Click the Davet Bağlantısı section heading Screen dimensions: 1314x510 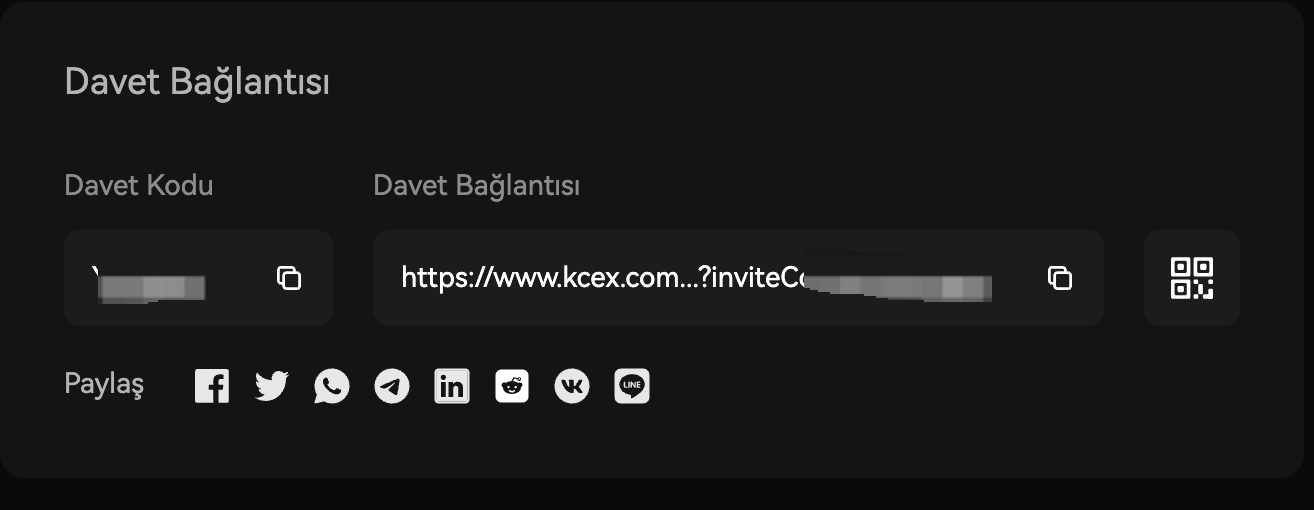[197, 82]
